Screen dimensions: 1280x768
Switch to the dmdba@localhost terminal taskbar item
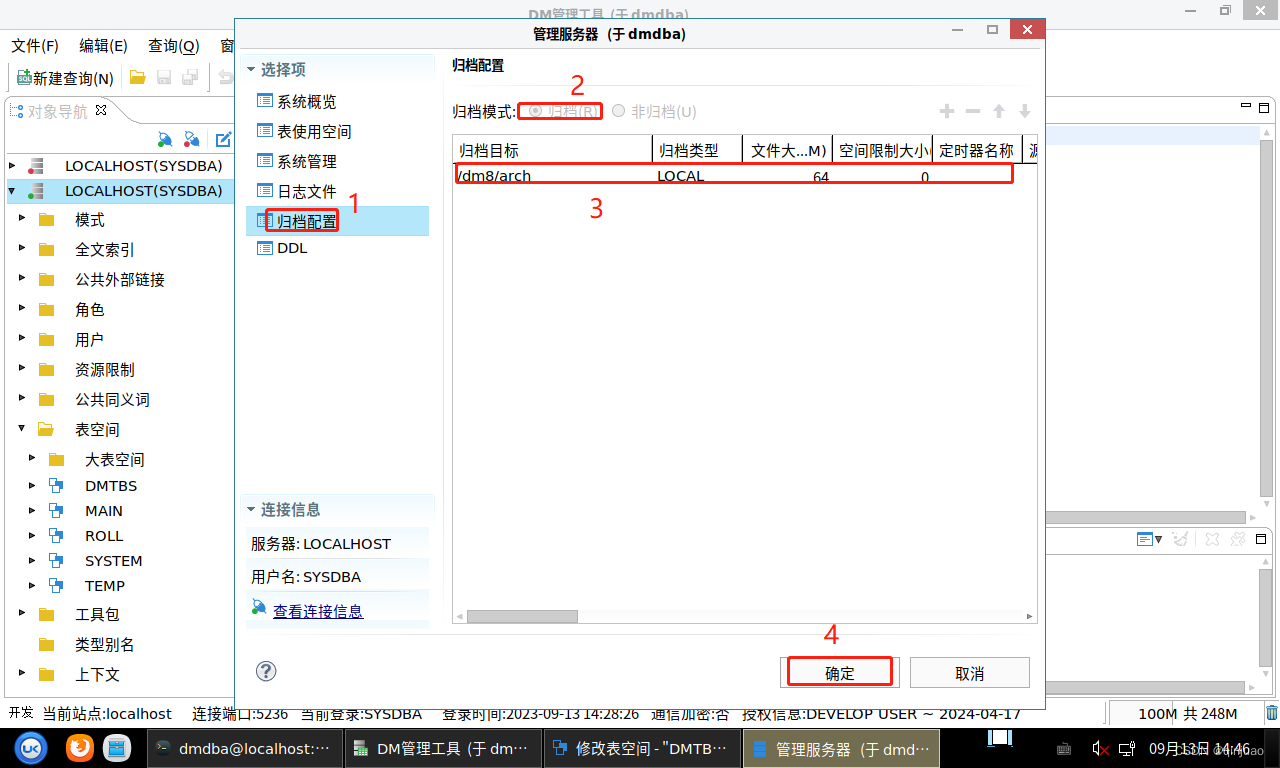coord(244,748)
